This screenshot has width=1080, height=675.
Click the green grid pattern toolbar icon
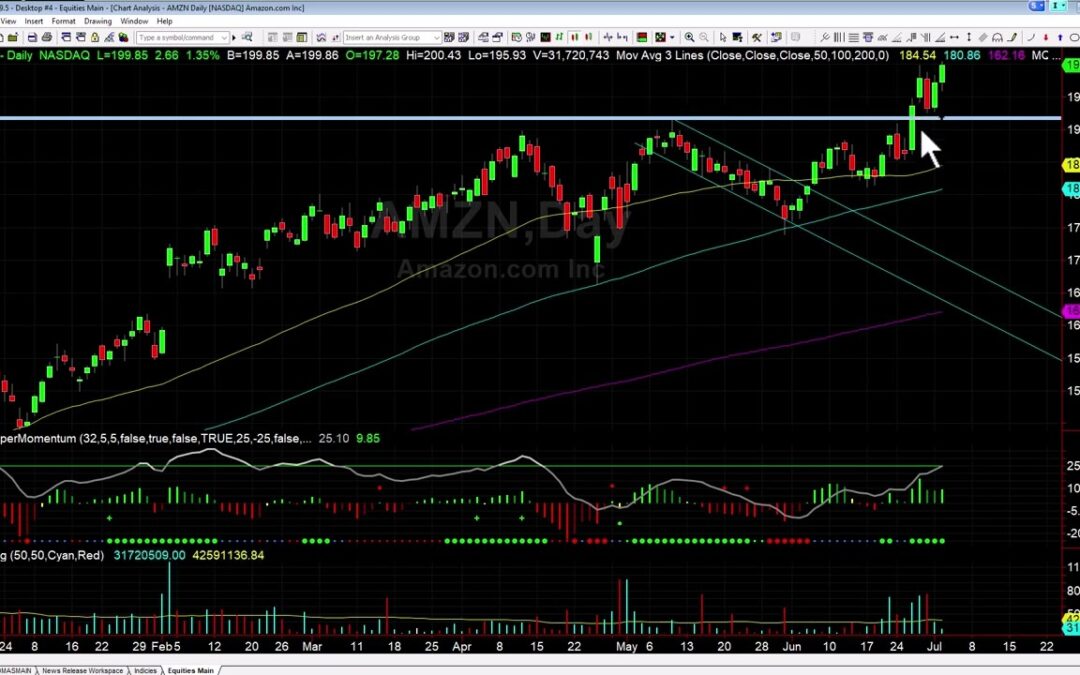click(661, 37)
